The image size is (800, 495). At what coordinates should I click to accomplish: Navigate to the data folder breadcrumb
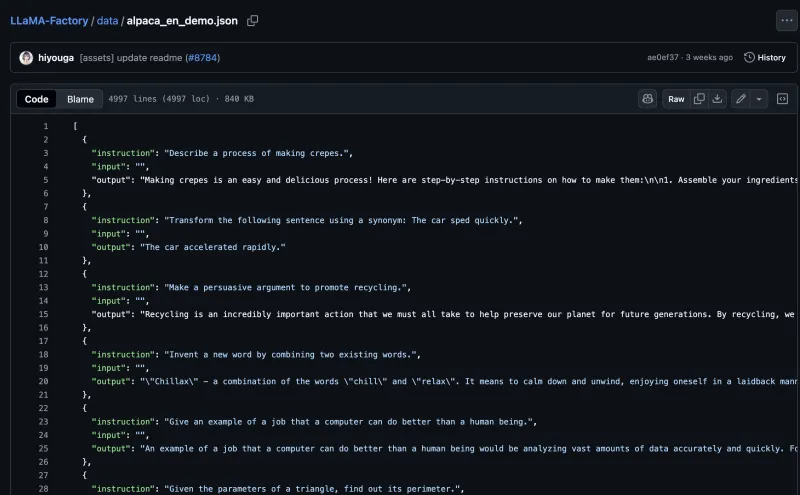pos(107,20)
